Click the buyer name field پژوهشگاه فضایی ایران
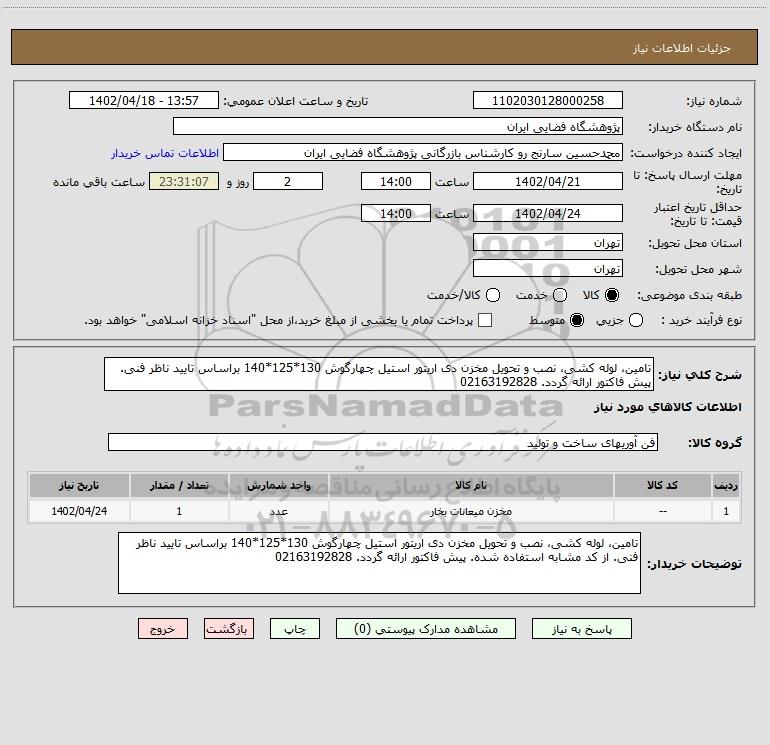 coord(398,126)
